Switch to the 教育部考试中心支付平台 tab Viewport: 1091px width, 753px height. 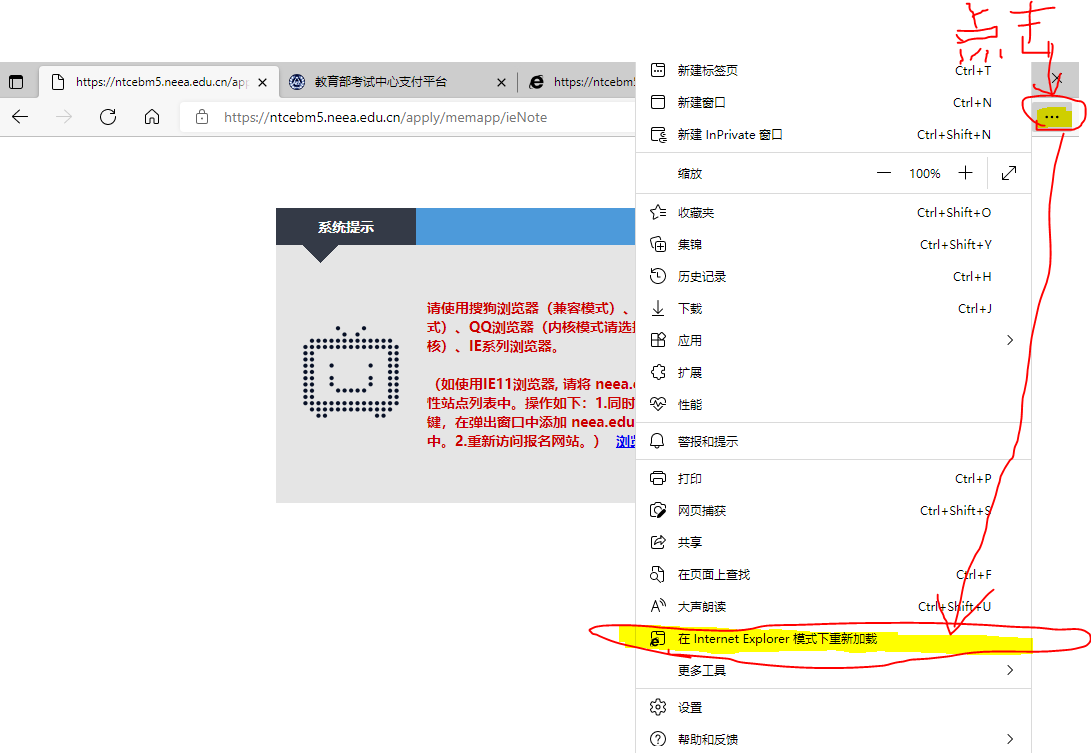[x=398, y=82]
